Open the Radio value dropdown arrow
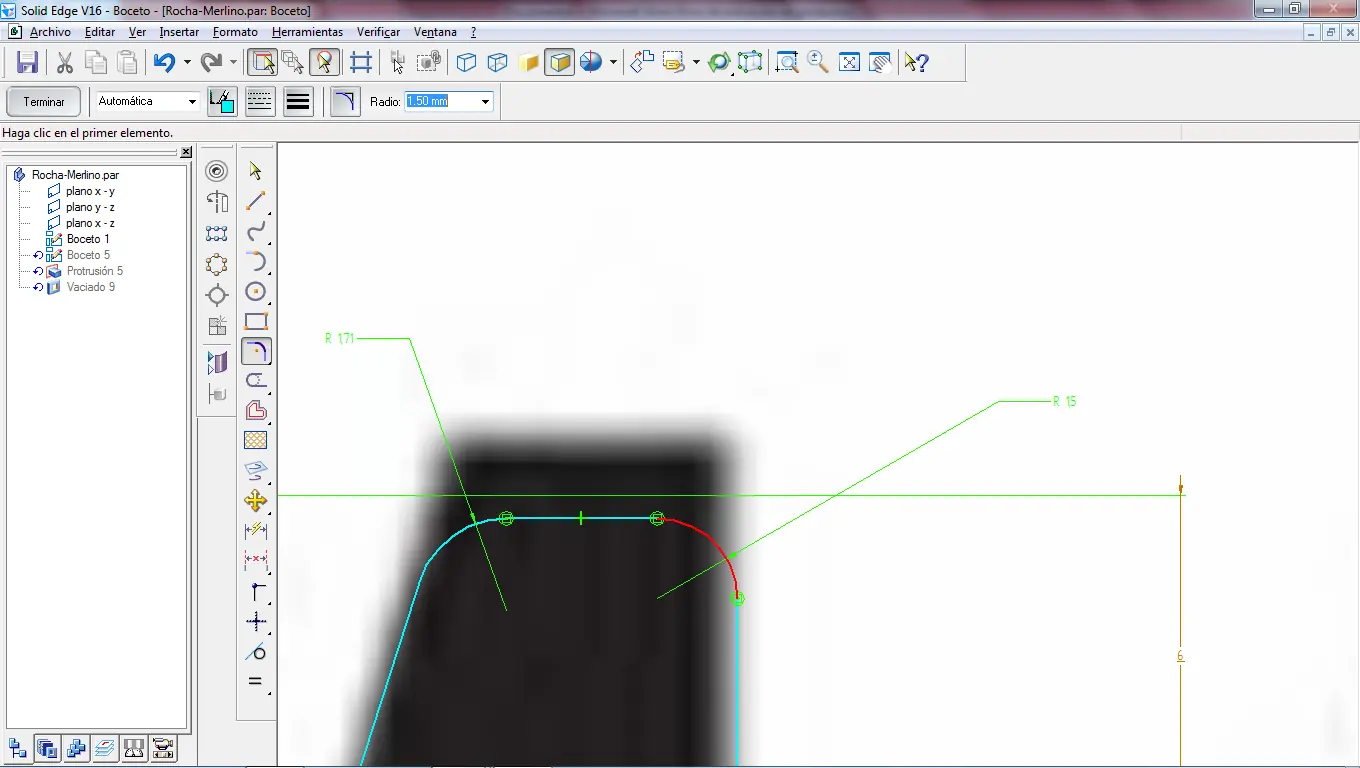1360x768 pixels. (485, 102)
